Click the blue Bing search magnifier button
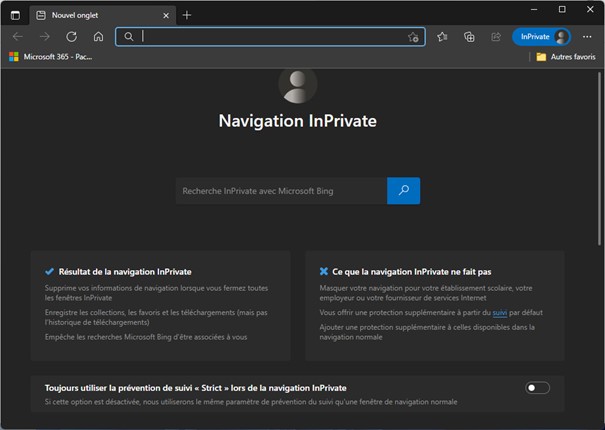 tap(403, 190)
